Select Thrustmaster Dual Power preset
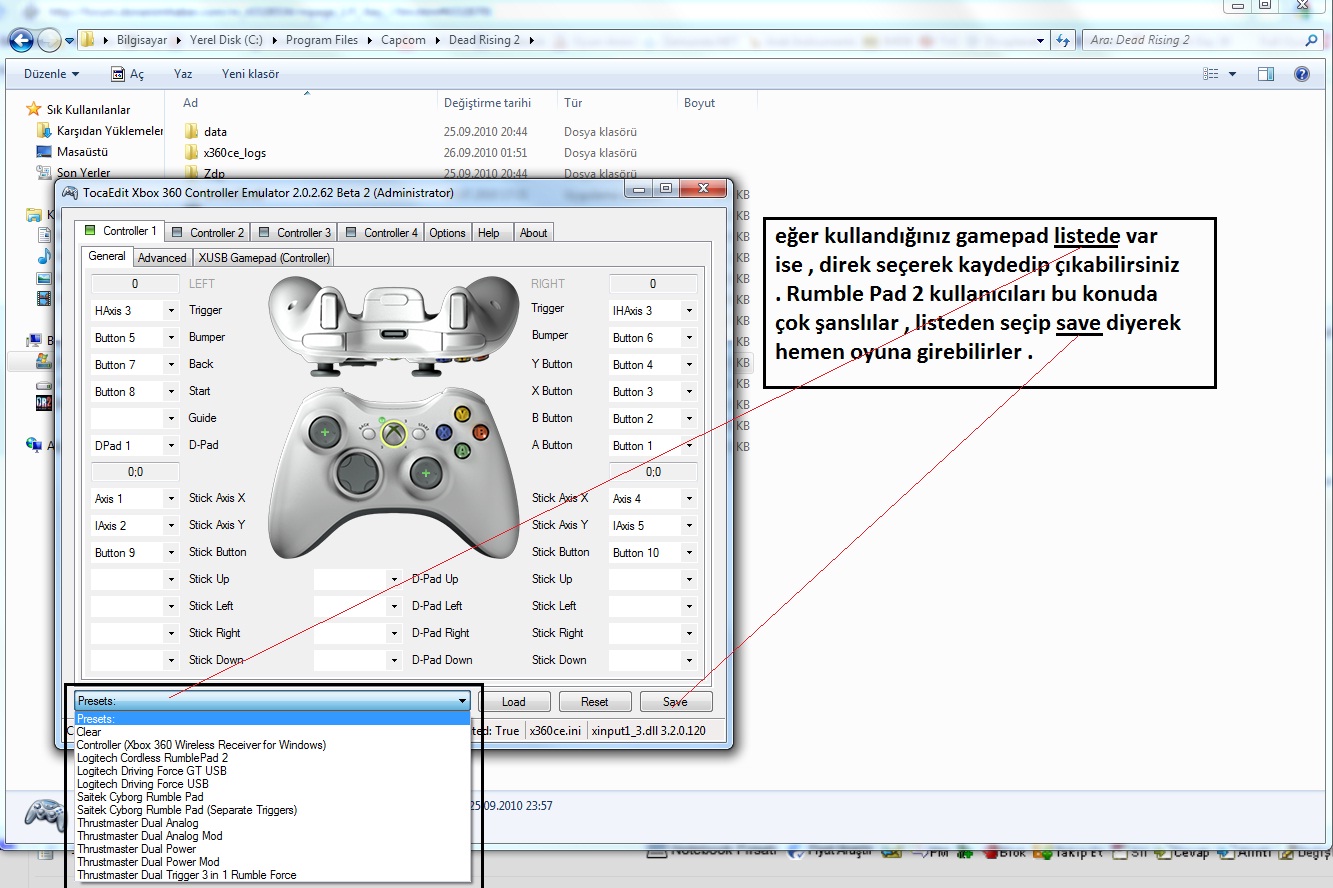The image size is (1333, 888). 272,849
